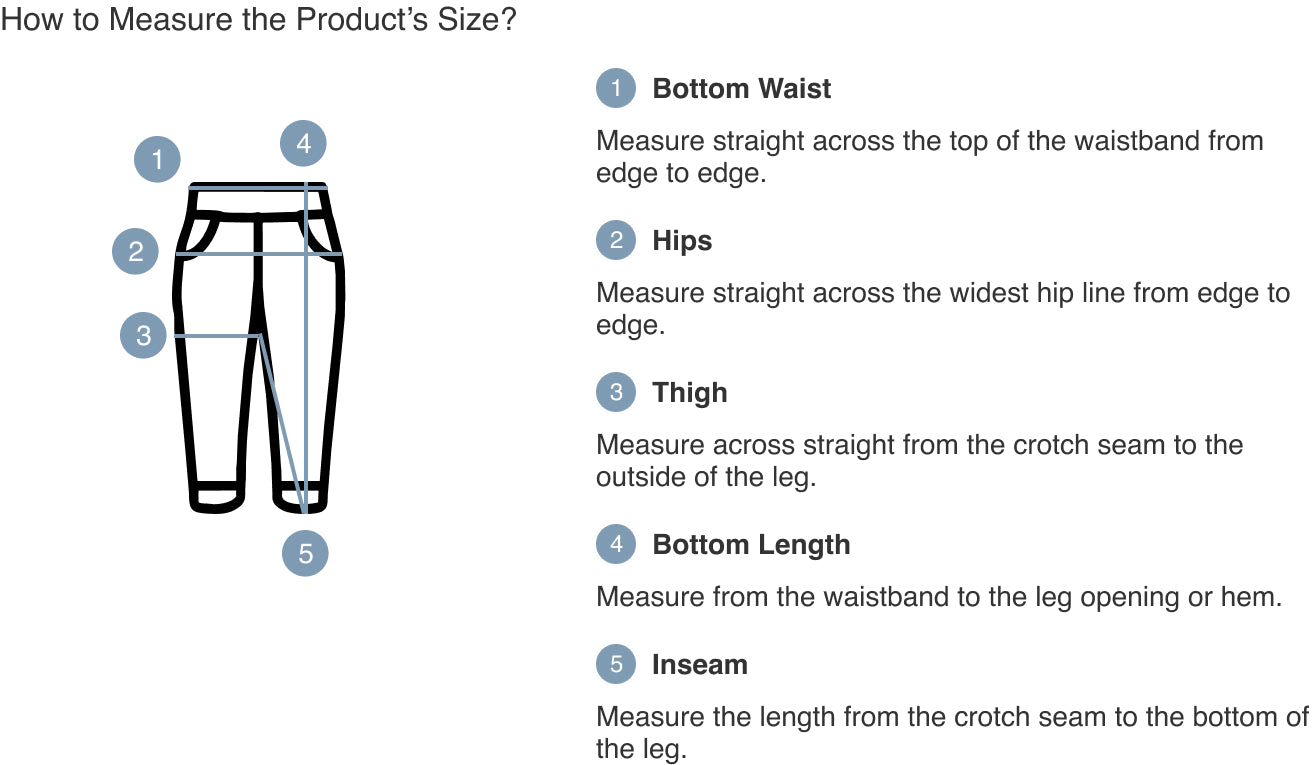Click the number 2 badge beside Hips
This screenshot has width=1312, height=765.
(x=616, y=240)
